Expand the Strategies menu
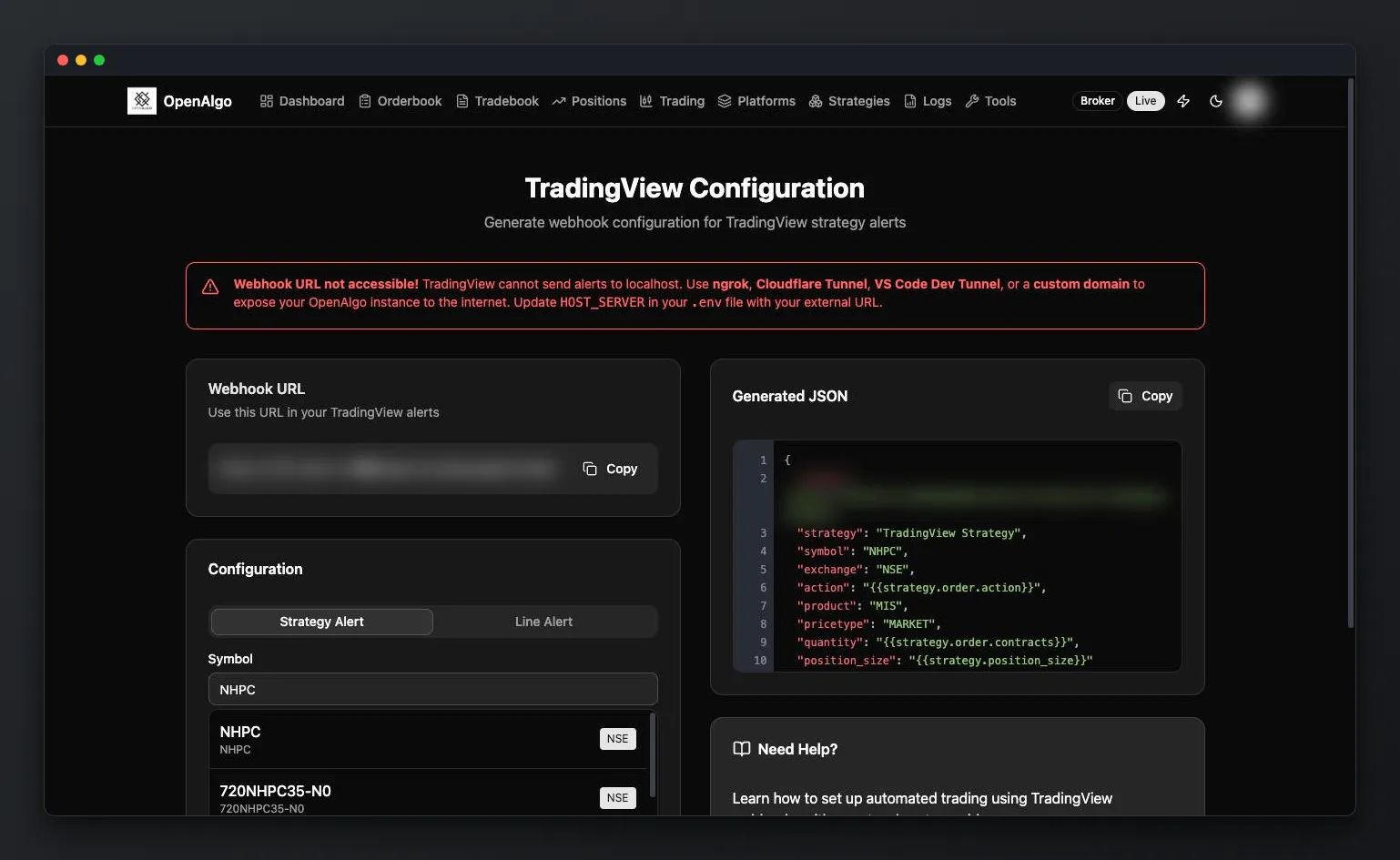Image resolution: width=1400 pixels, height=860 pixels. [x=849, y=101]
